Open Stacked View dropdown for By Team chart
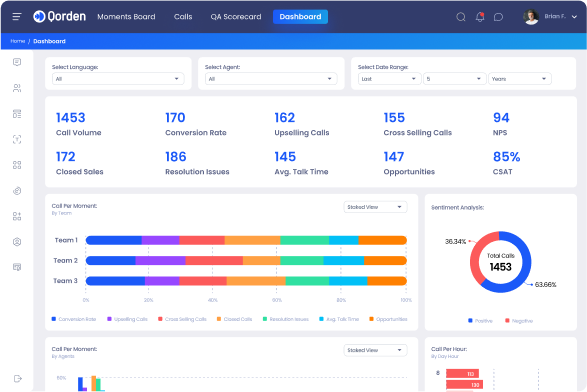The width and height of the screenshot is (587, 392). coord(375,207)
